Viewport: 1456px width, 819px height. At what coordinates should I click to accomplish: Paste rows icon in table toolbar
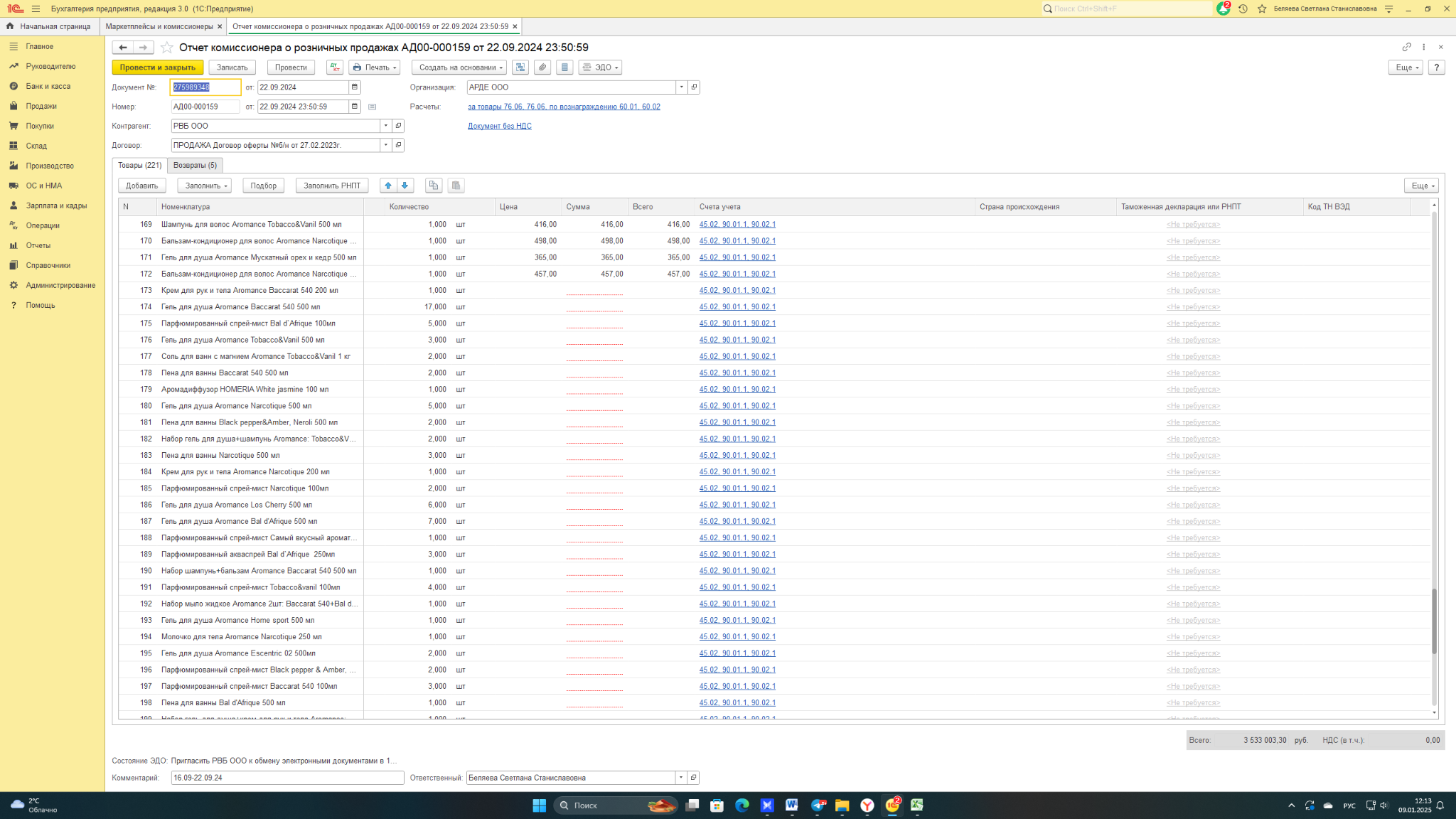(x=456, y=186)
